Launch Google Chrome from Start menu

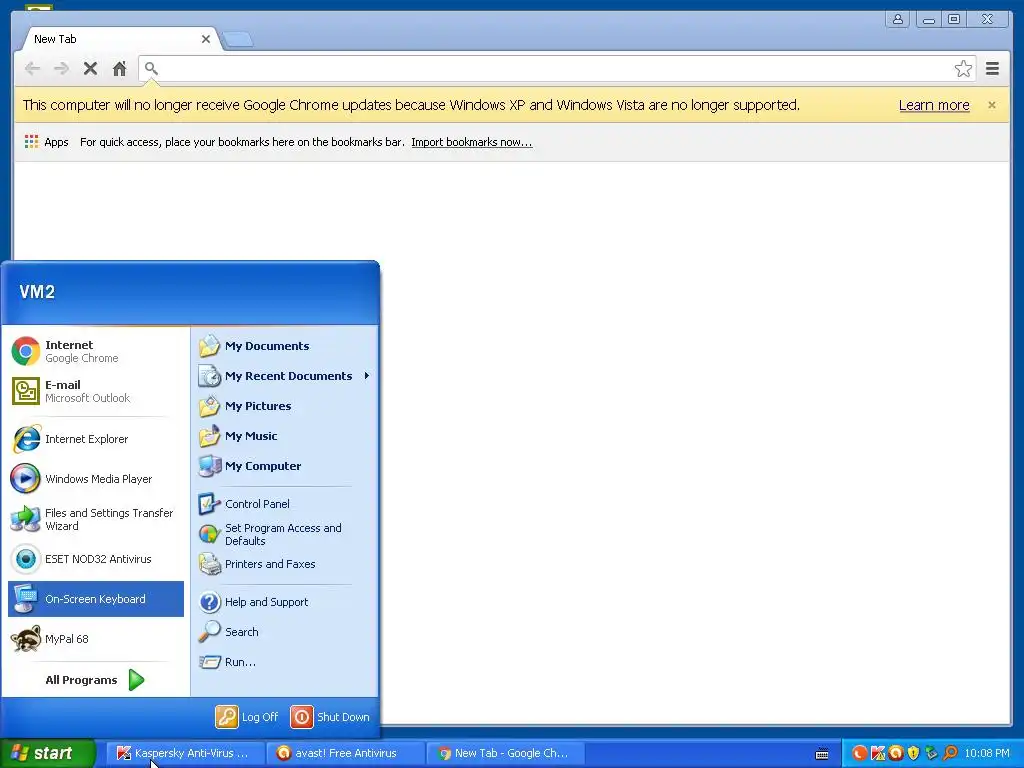(96, 351)
